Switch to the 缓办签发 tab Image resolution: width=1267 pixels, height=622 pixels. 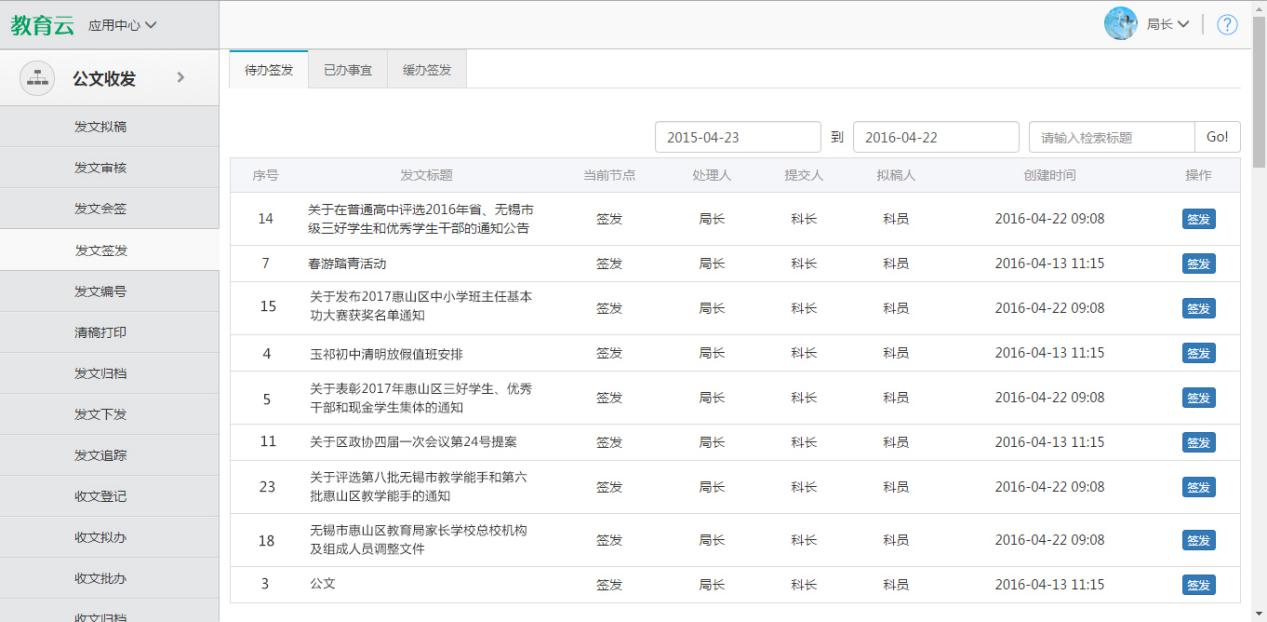pos(426,70)
